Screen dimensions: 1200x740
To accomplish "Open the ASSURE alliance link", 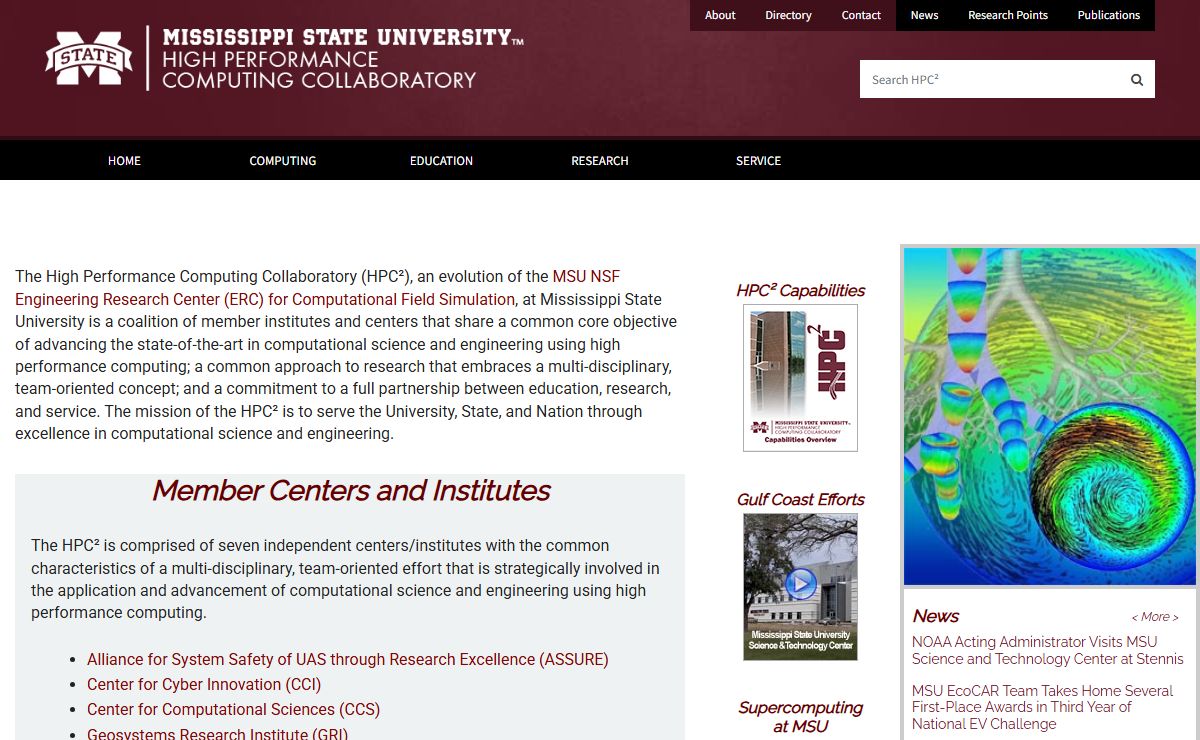I will point(348,660).
